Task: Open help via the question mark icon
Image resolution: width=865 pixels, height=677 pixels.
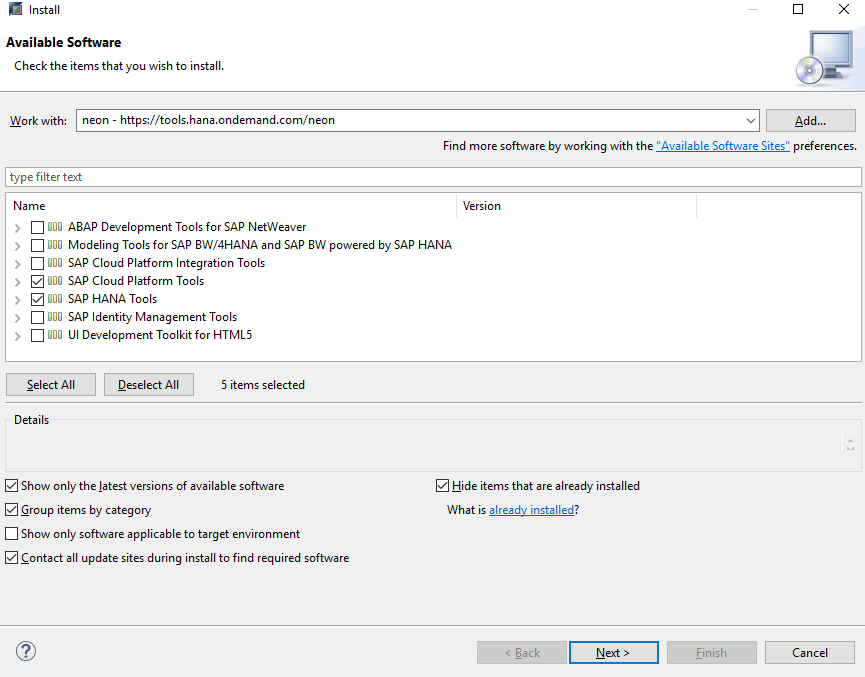Action: 26,651
